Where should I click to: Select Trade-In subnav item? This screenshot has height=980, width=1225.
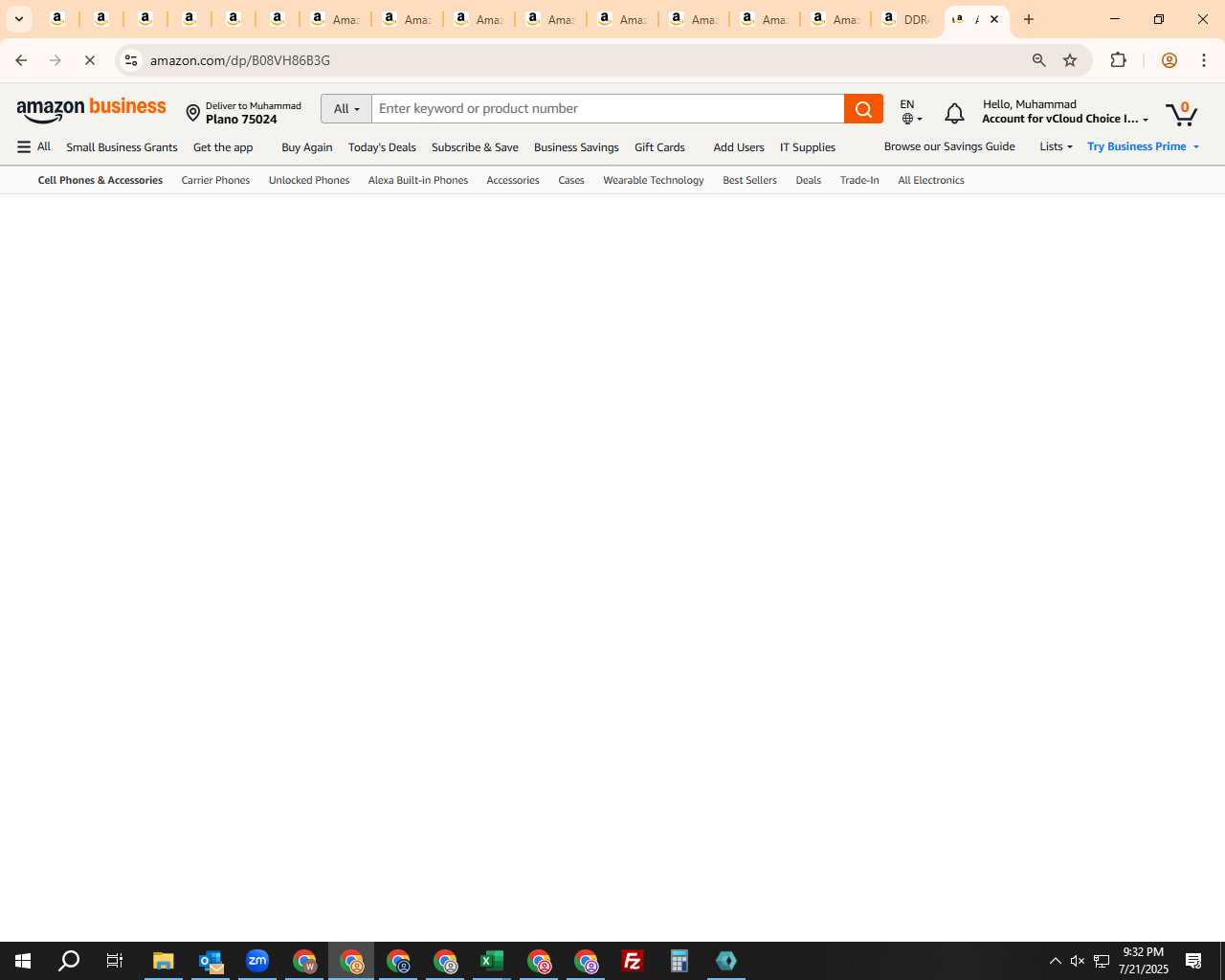(859, 180)
